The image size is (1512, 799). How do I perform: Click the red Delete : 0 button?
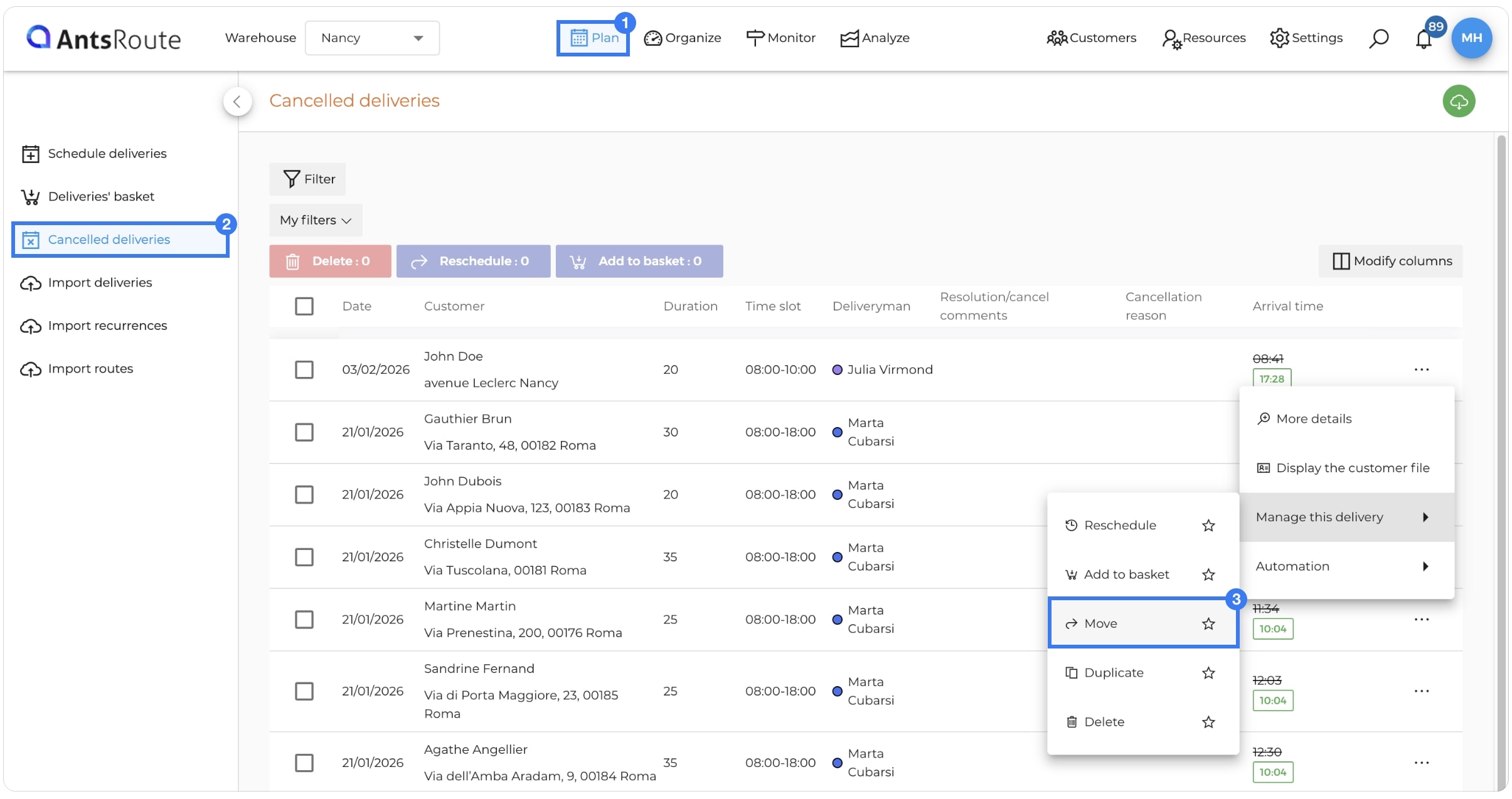(330, 262)
